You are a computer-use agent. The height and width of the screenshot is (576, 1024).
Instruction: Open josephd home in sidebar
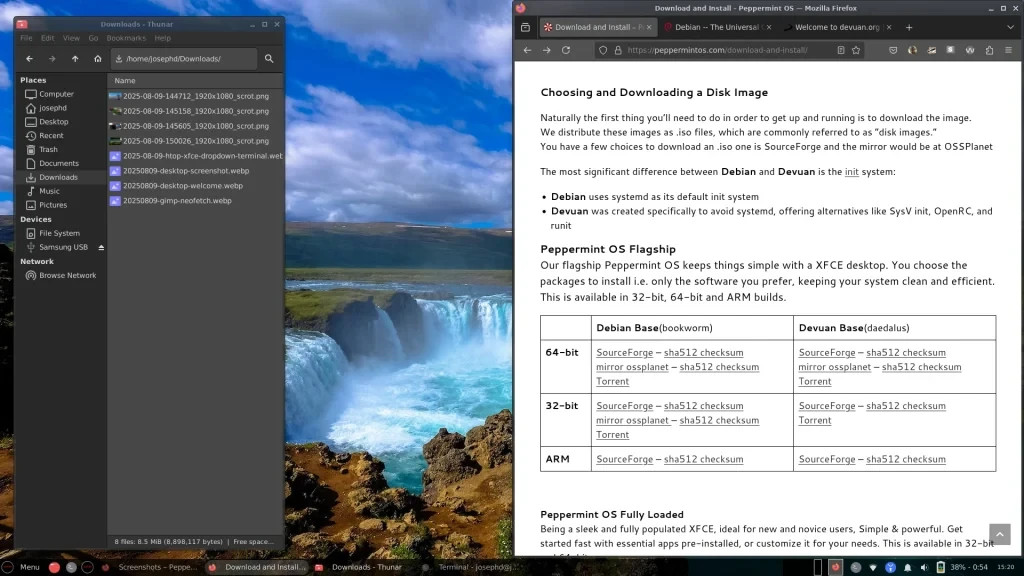point(53,108)
